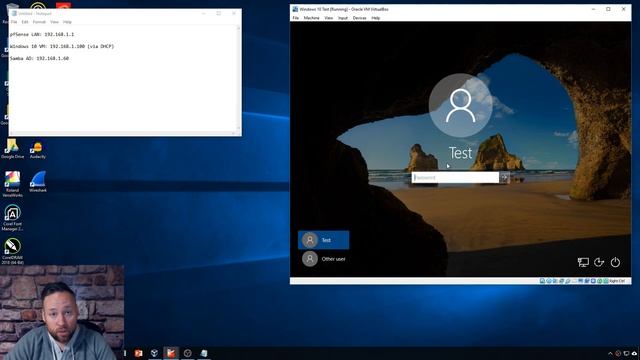Open VirtualBox Machine menu
The width and height of the screenshot is (640, 360).
pos(311,18)
